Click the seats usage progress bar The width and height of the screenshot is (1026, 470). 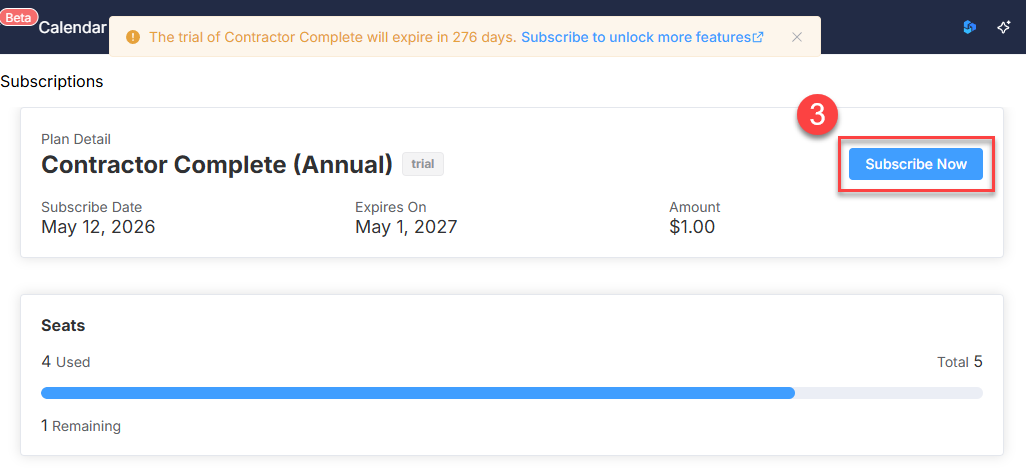(x=512, y=393)
